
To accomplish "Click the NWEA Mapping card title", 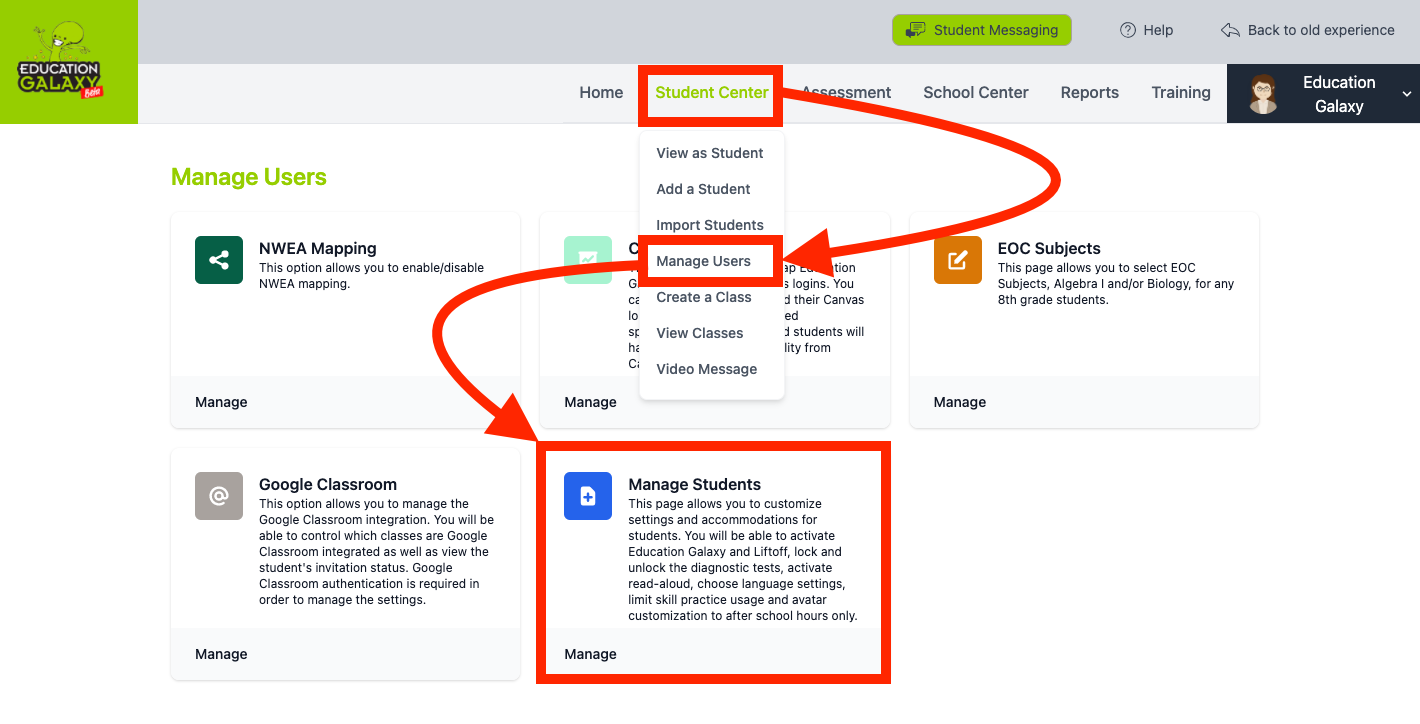I will (318, 248).
